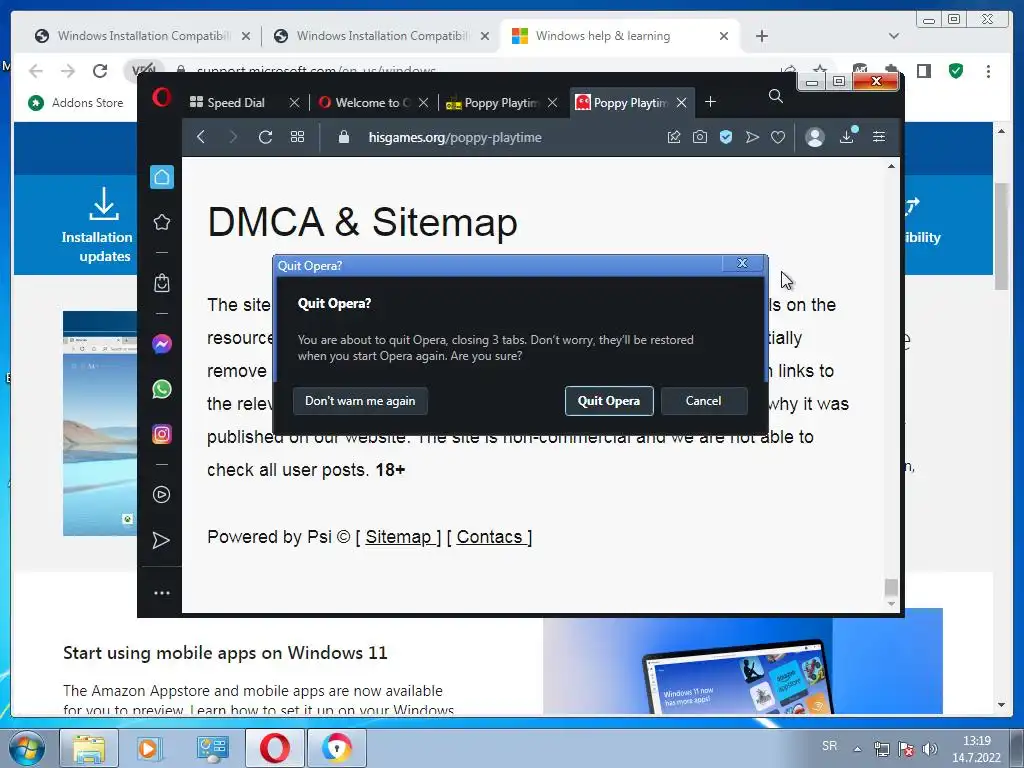Open Windows Media Player from taskbar
1024x768 pixels.
point(150,748)
